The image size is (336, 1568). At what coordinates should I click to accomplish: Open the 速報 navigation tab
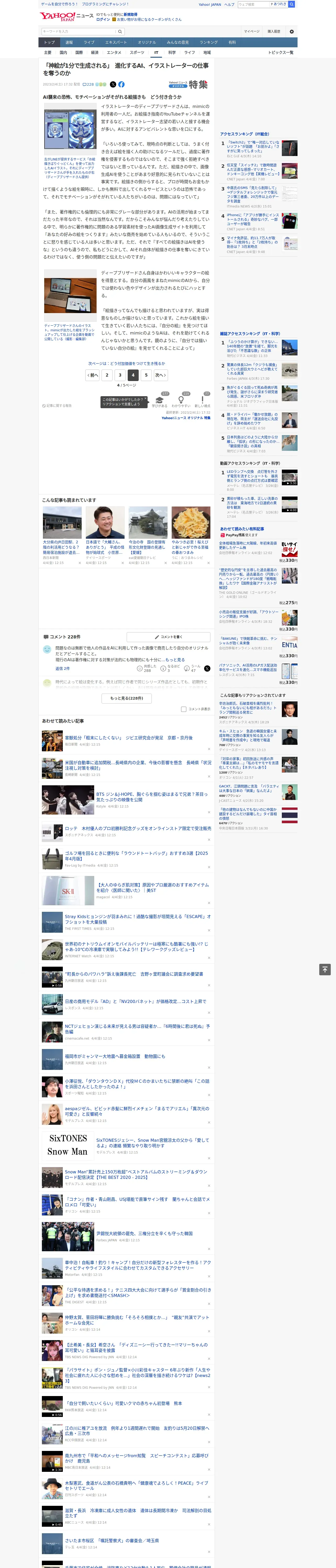pos(69,43)
